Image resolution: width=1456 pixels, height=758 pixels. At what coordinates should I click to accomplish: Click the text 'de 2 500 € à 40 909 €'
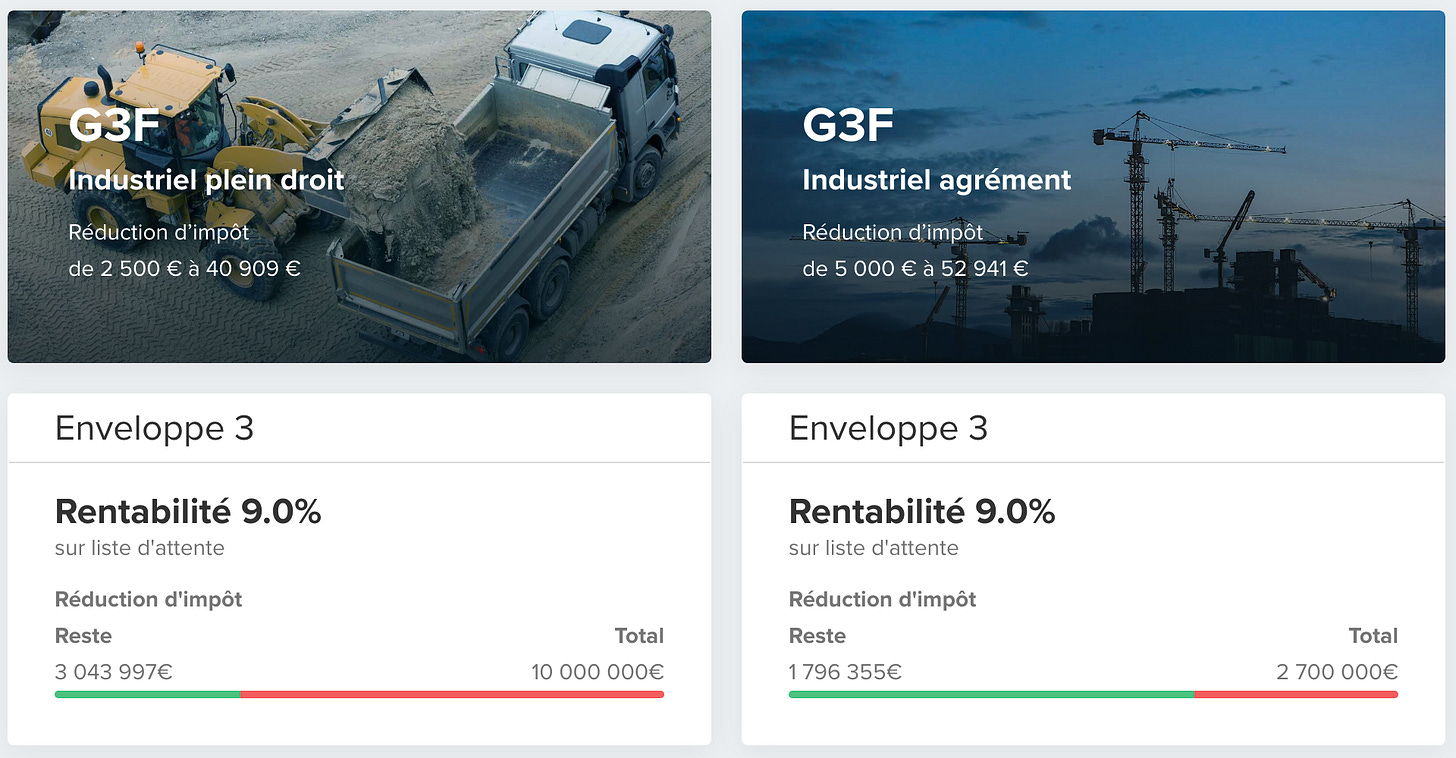coord(184,268)
